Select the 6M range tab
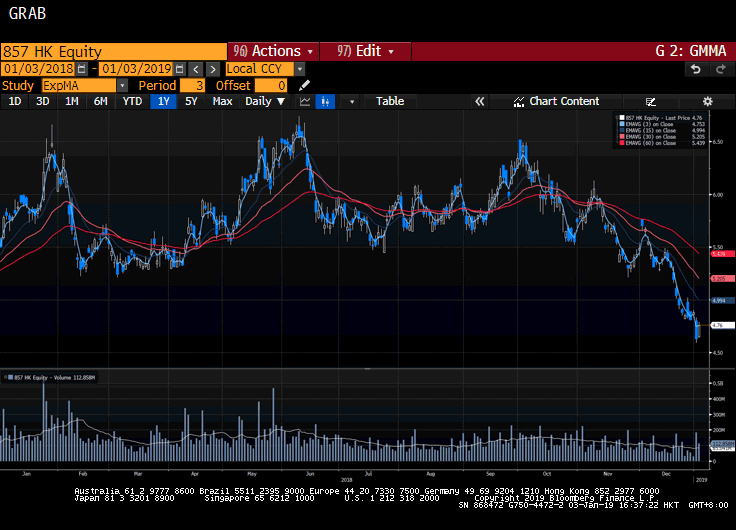 (x=100, y=101)
